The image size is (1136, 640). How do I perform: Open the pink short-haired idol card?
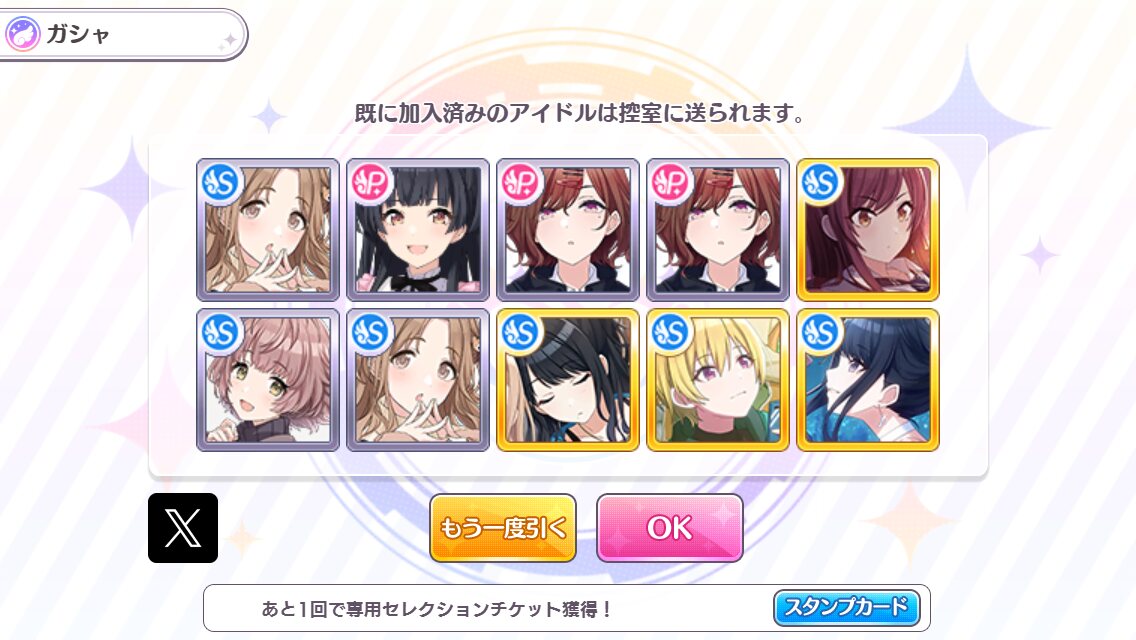click(268, 380)
